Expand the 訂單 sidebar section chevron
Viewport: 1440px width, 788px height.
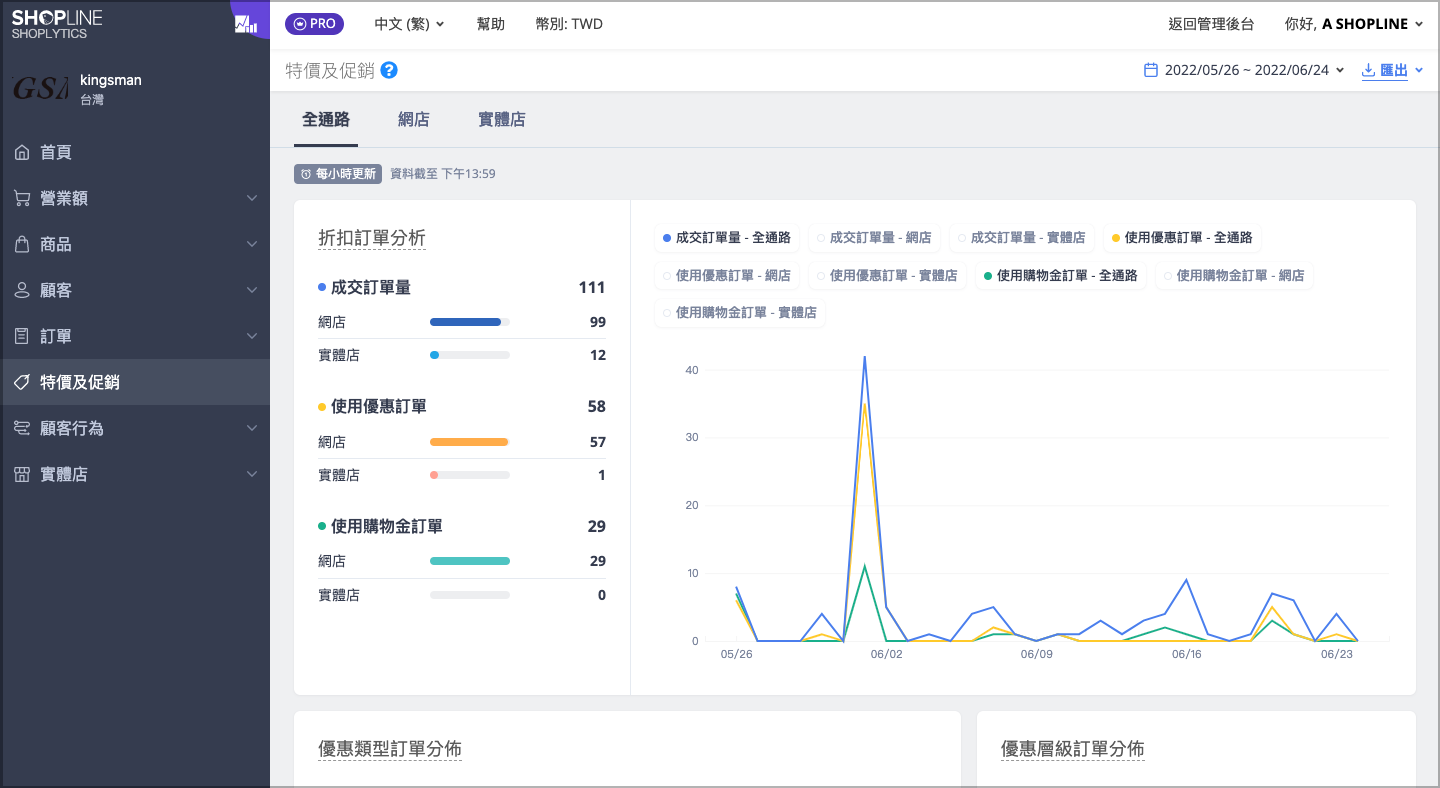[252, 336]
